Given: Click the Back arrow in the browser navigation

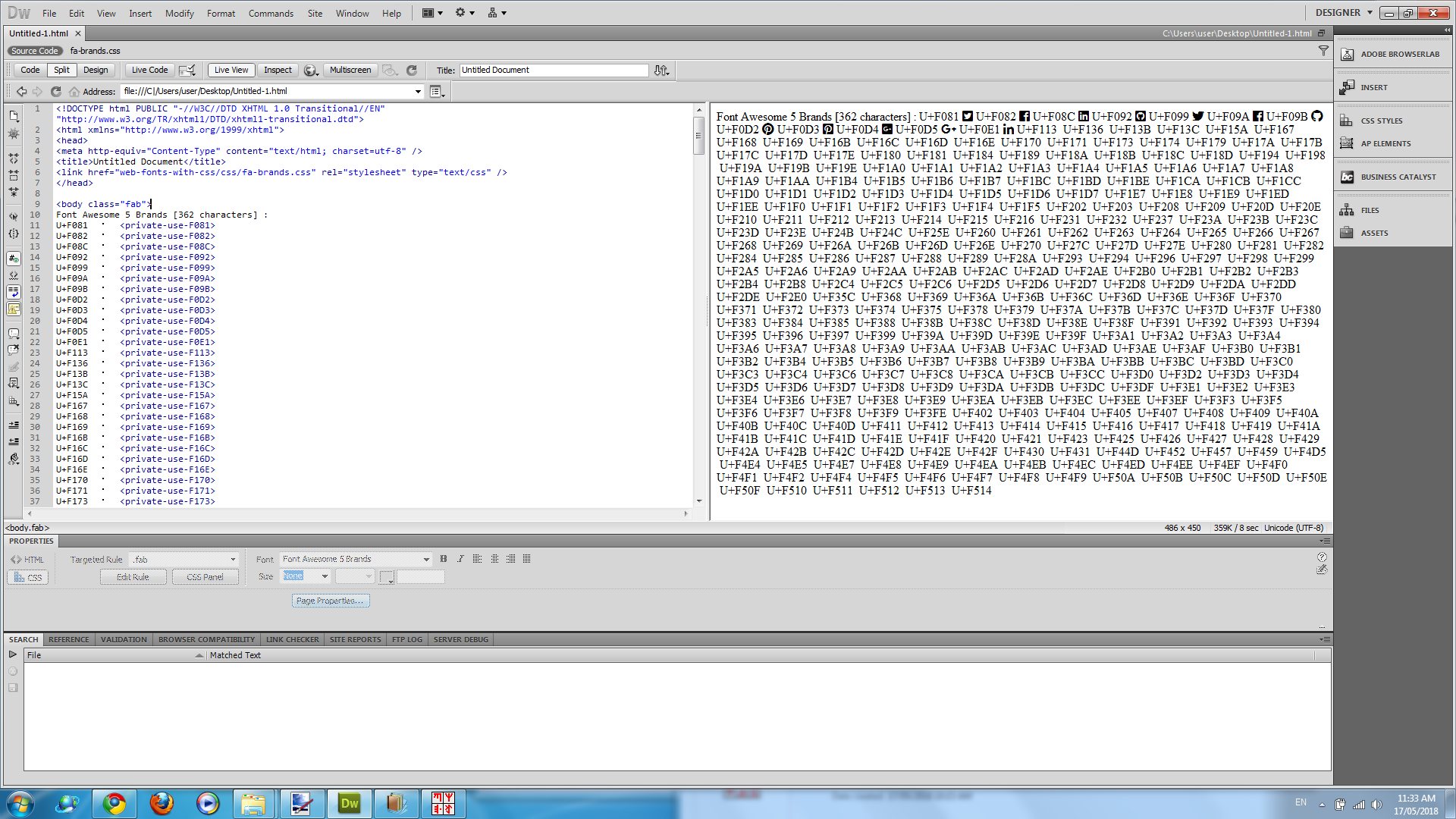Looking at the screenshot, I should click(x=21, y=91).
